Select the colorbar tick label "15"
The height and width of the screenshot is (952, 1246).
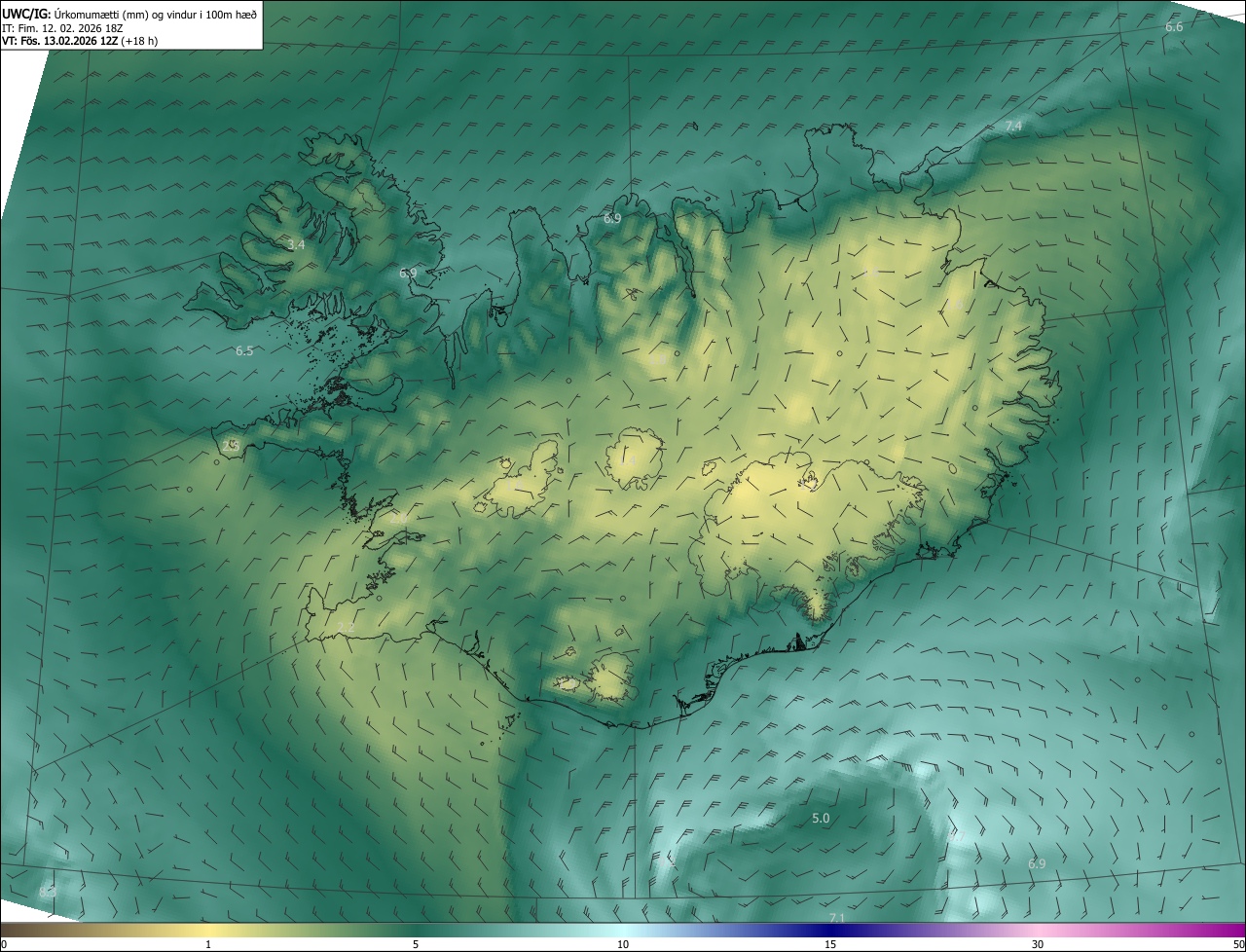830,944
